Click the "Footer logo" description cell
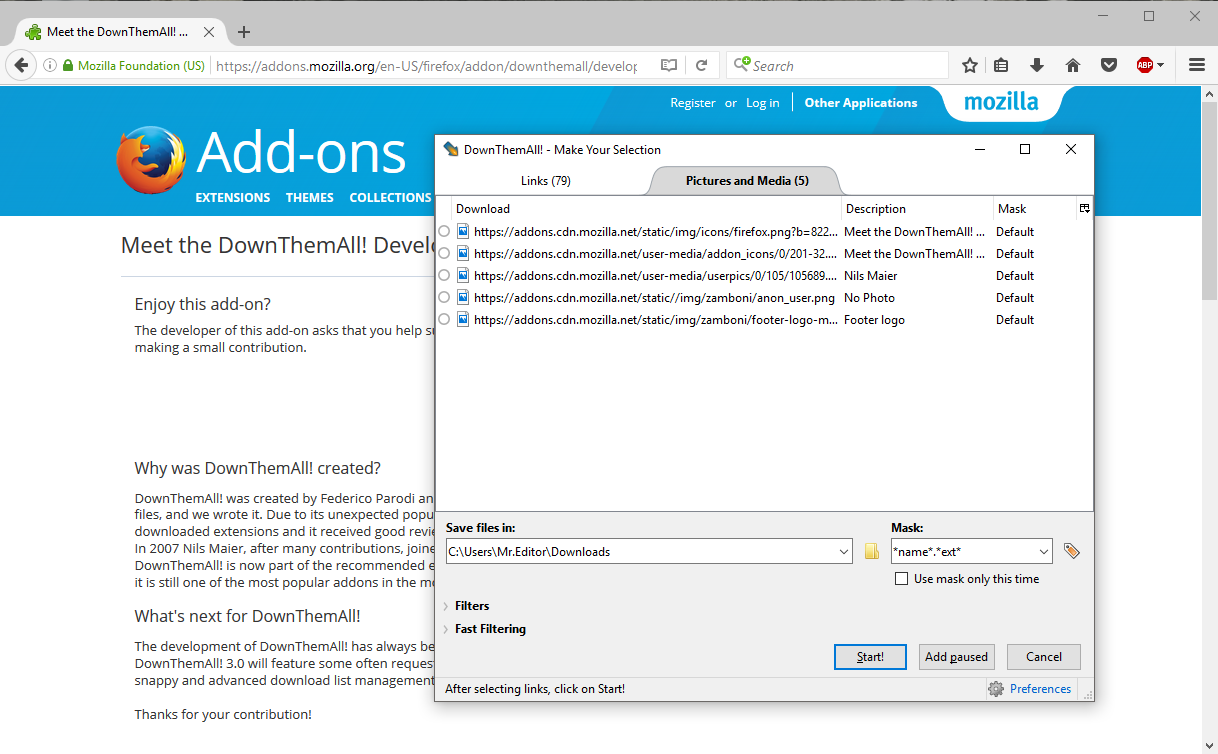 coord(875,320)
